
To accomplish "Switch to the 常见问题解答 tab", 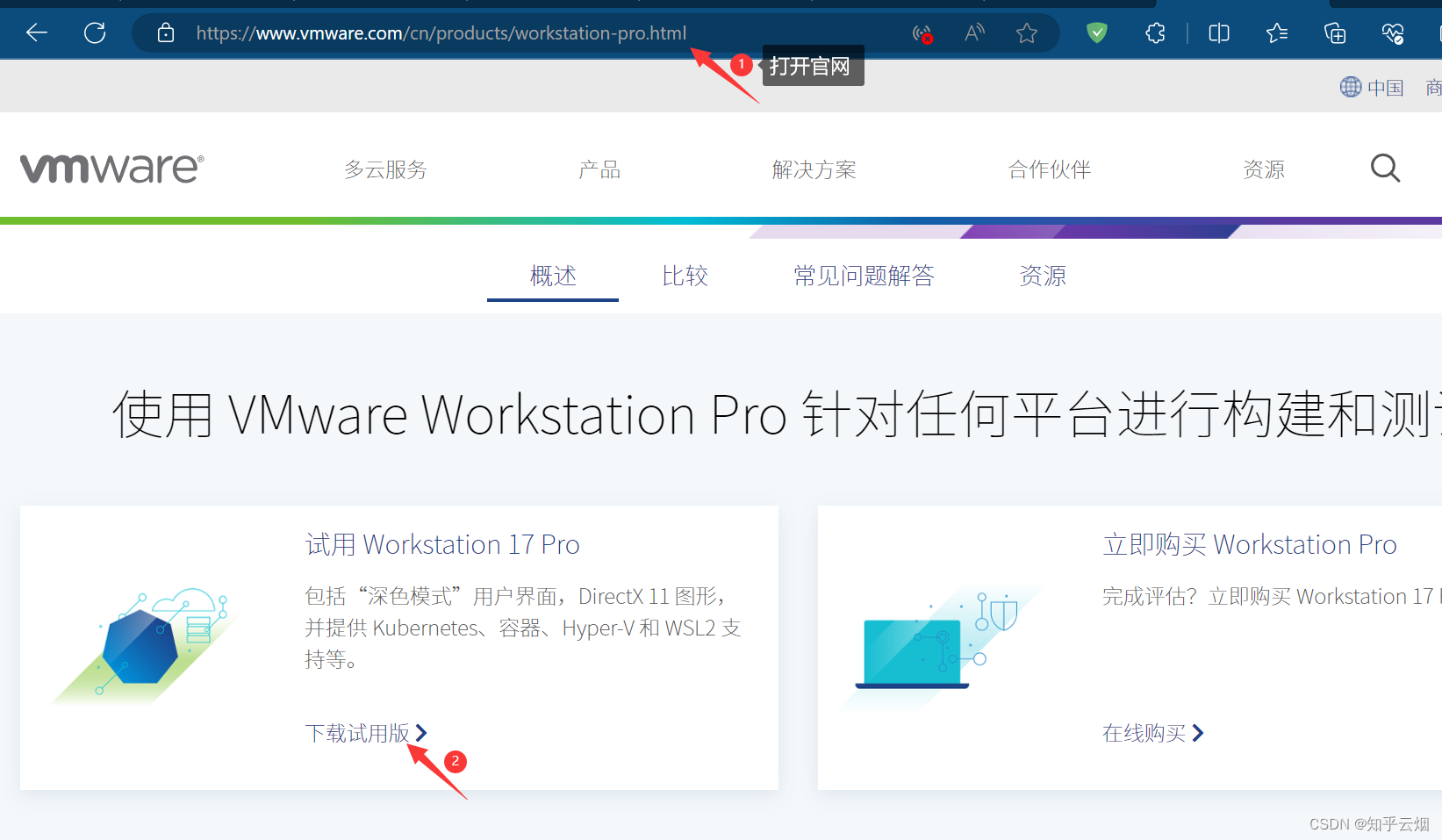I will click(864, 276).
